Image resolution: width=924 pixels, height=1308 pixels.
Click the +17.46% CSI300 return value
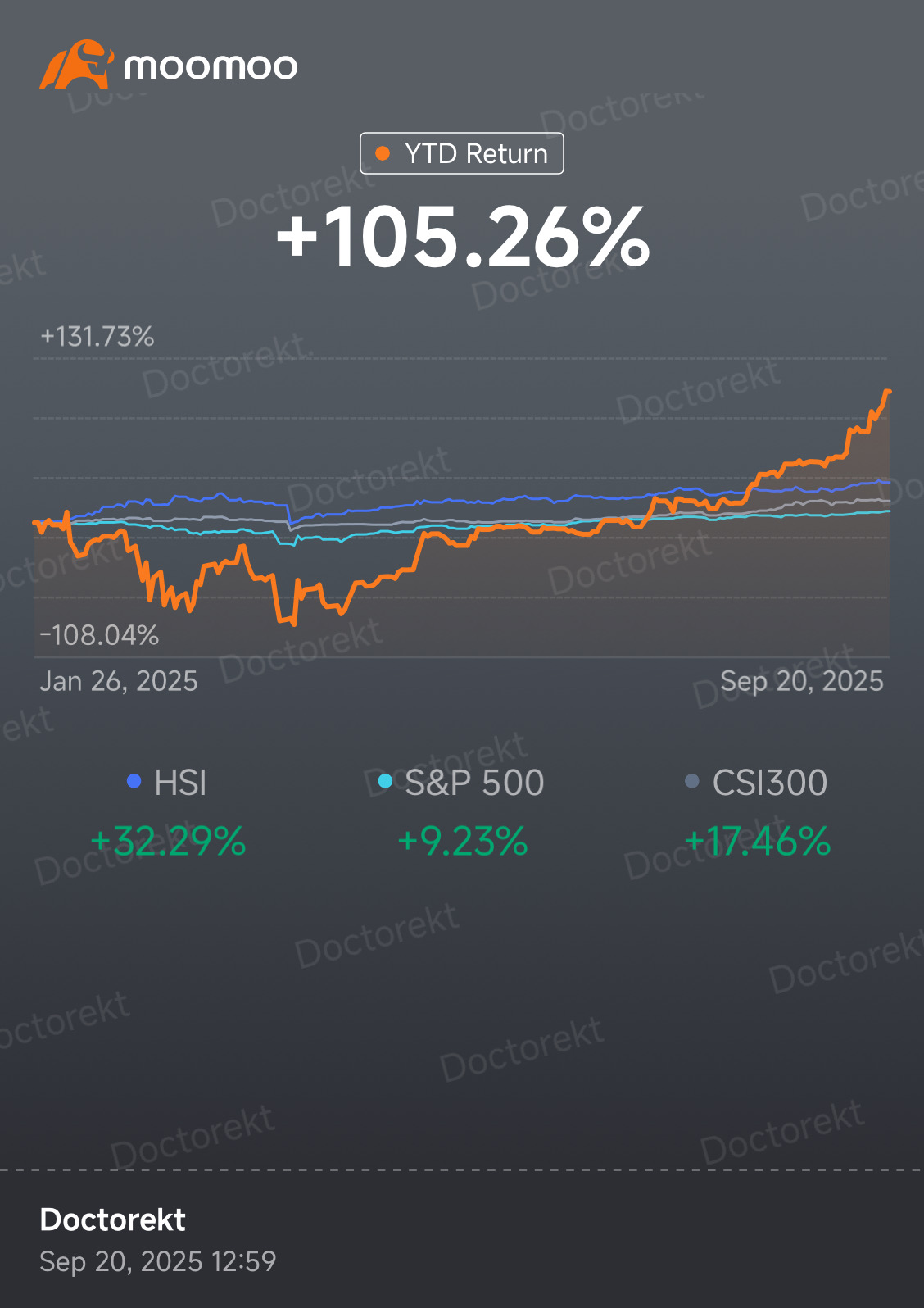pyautogui.click(x=758, y=842)
